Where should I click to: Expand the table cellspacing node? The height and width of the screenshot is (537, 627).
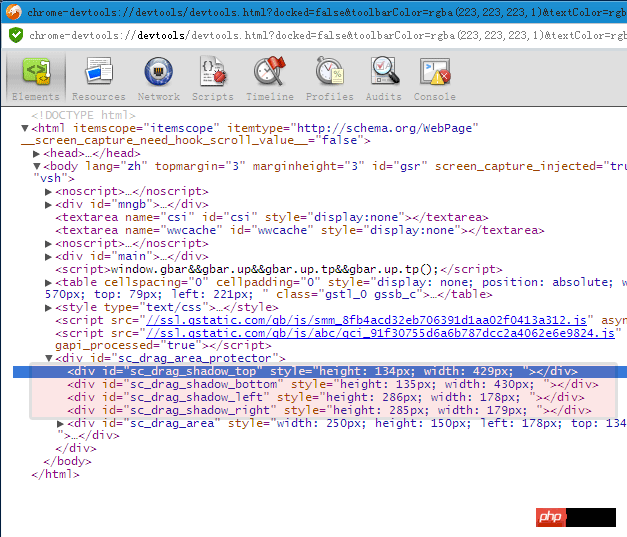click(x=48, y=283)
